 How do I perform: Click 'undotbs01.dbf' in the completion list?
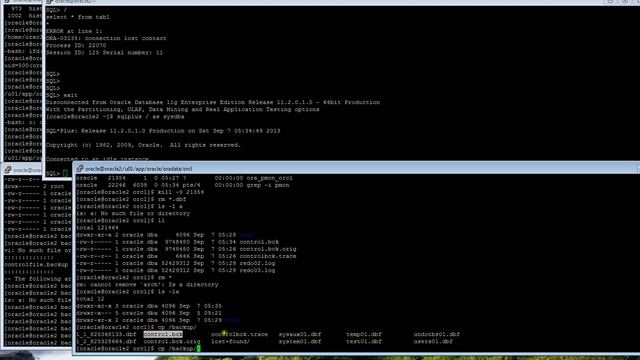(x=436, y=334)
